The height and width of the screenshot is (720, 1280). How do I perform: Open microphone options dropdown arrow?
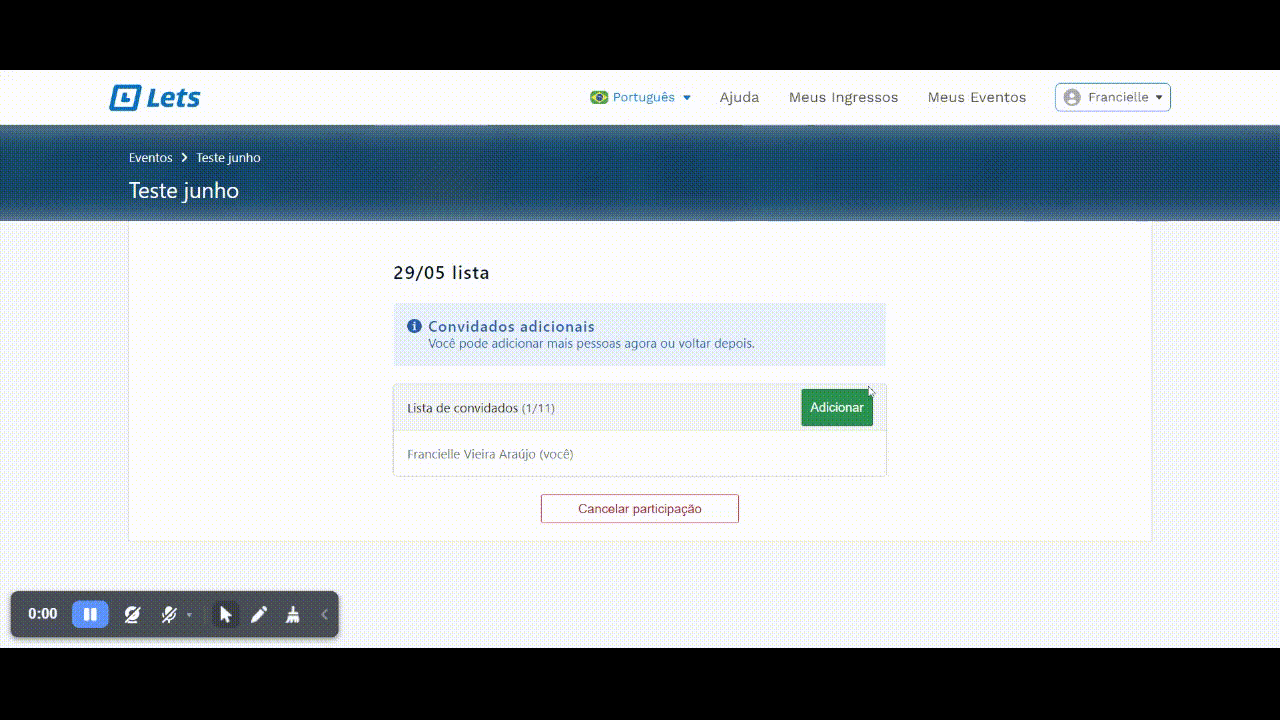coord(189,615)
